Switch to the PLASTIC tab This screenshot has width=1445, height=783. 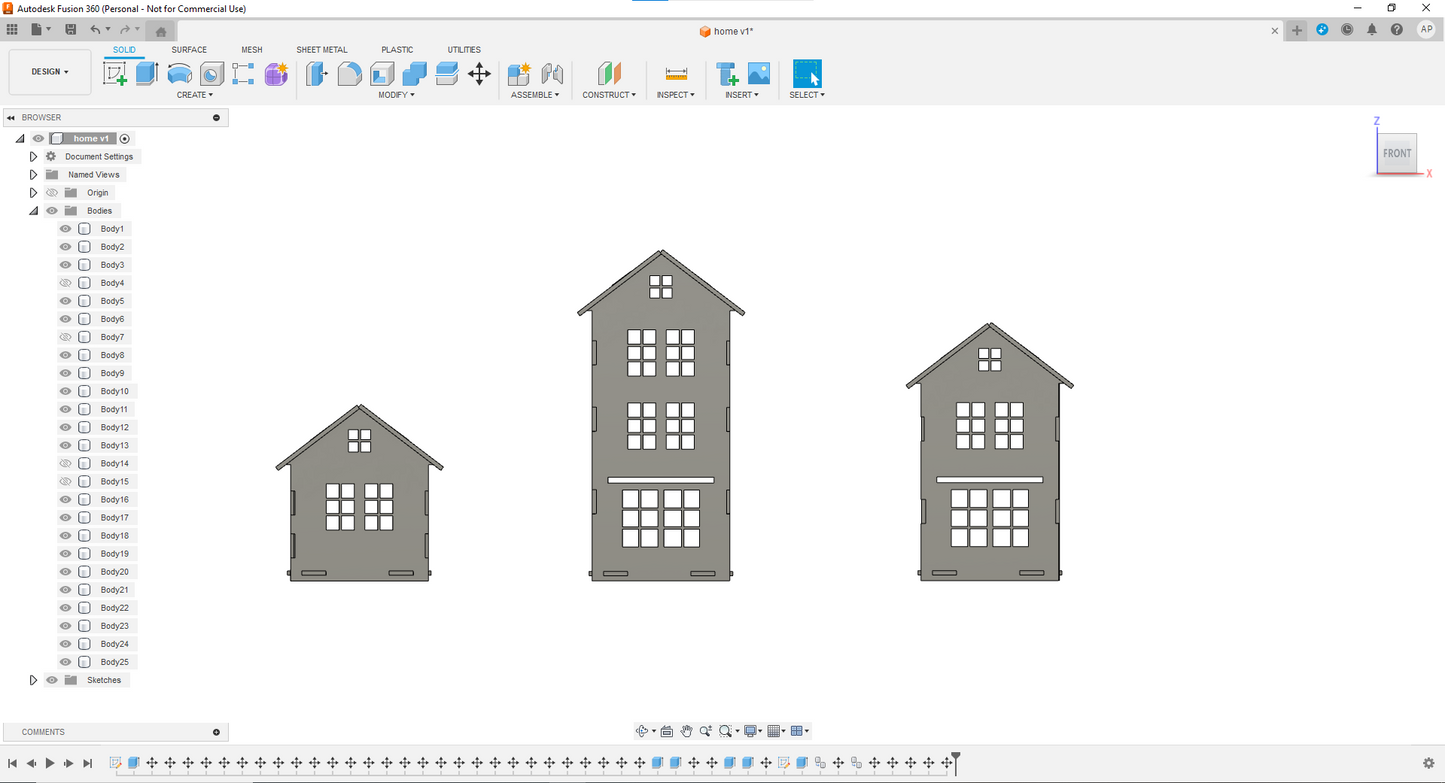pyautogui.click(x=397, y=50)
